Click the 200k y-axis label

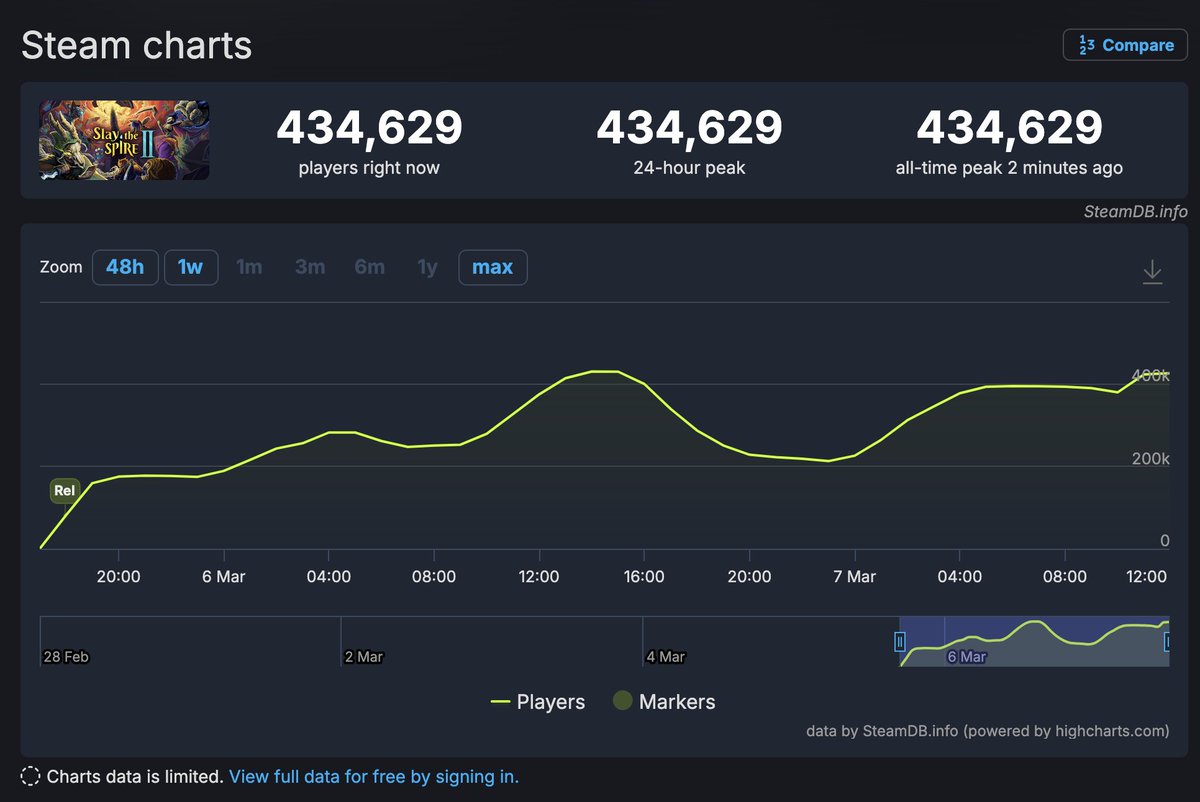click(1150, 459)
